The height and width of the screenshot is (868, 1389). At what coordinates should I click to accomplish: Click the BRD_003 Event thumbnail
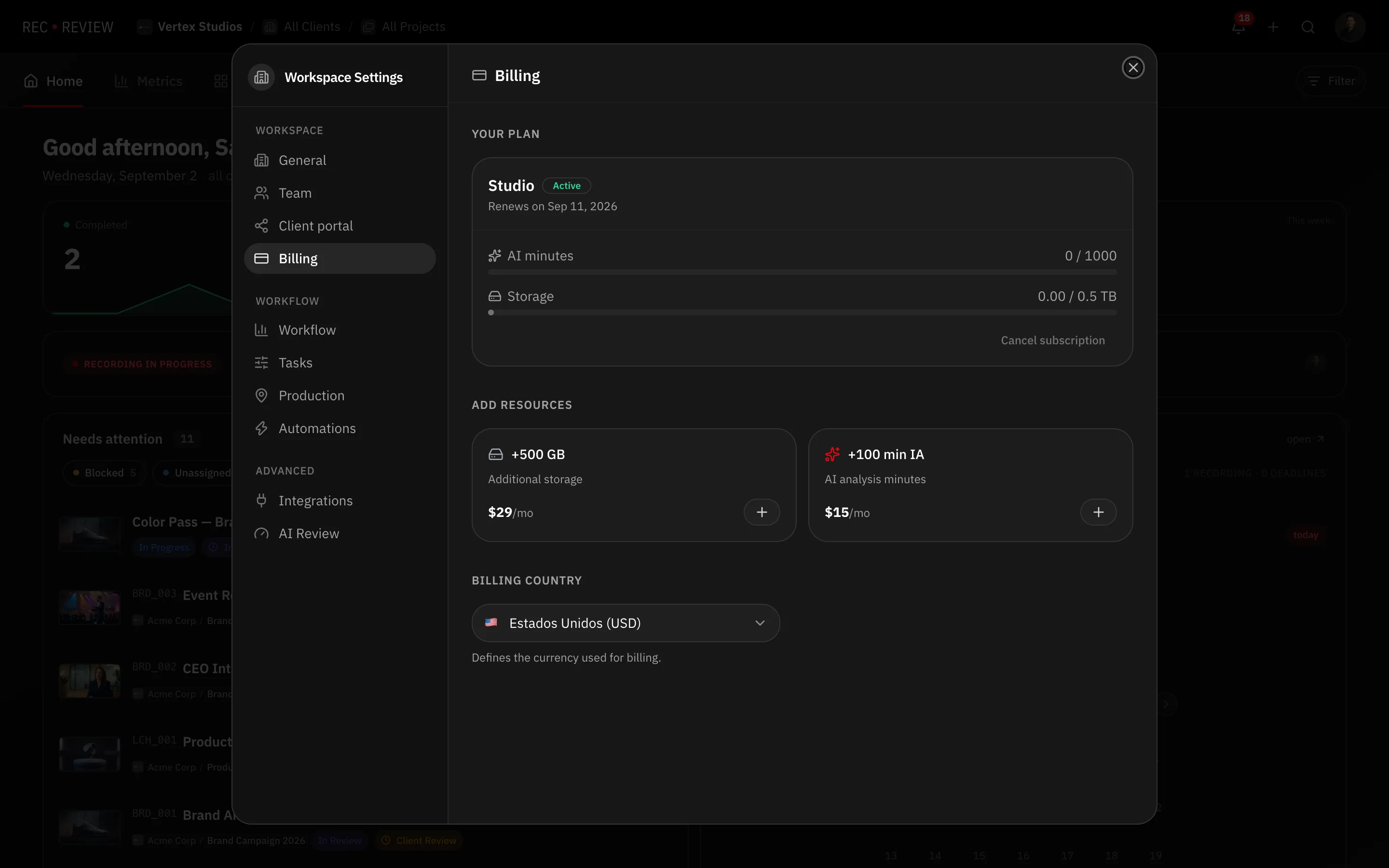click(x=90, y=608)
